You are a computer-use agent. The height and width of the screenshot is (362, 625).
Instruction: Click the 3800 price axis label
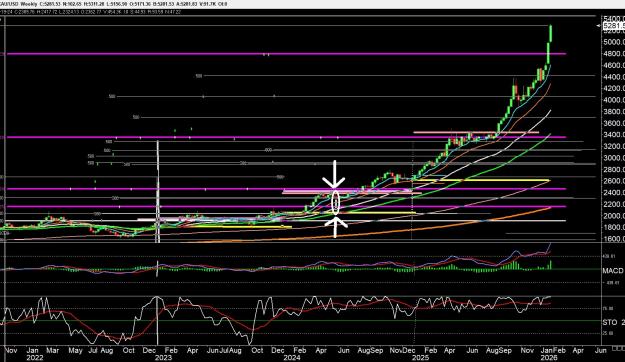pyautogui.click(x=614, y=112)
